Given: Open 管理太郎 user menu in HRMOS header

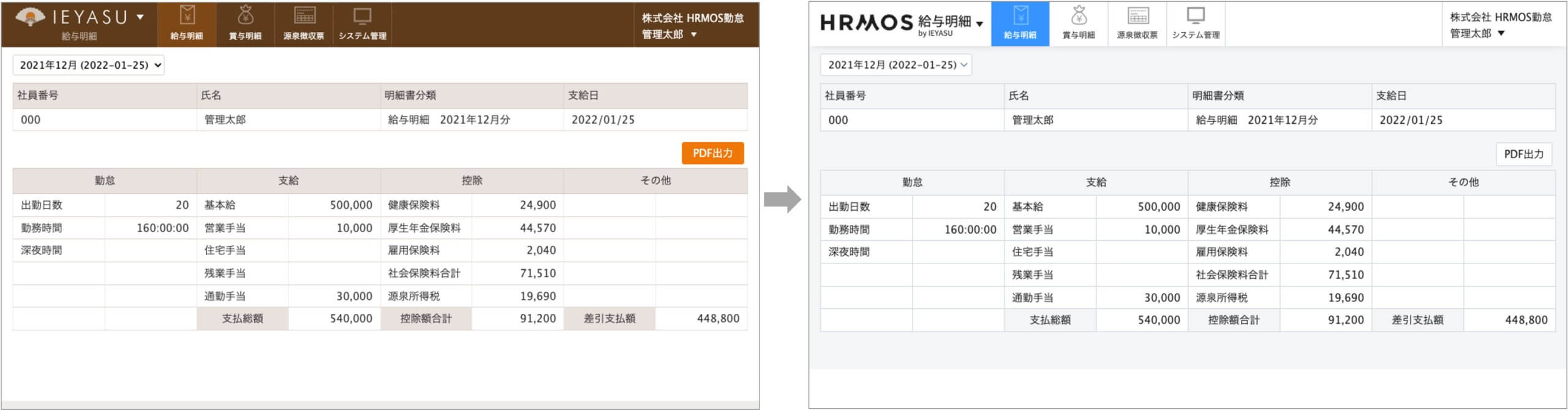Looking at the screenshot, I should point(1477,34).
